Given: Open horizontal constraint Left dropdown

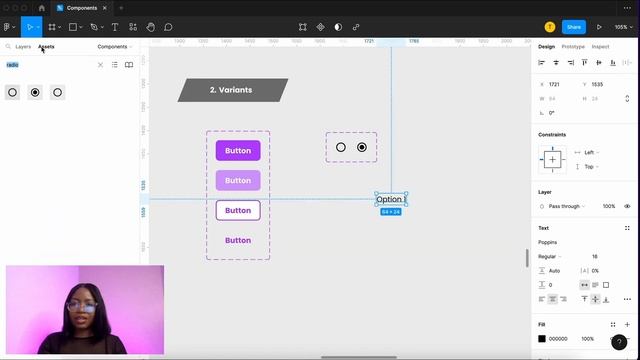Looking at the screenshot, I should (591, 152).
